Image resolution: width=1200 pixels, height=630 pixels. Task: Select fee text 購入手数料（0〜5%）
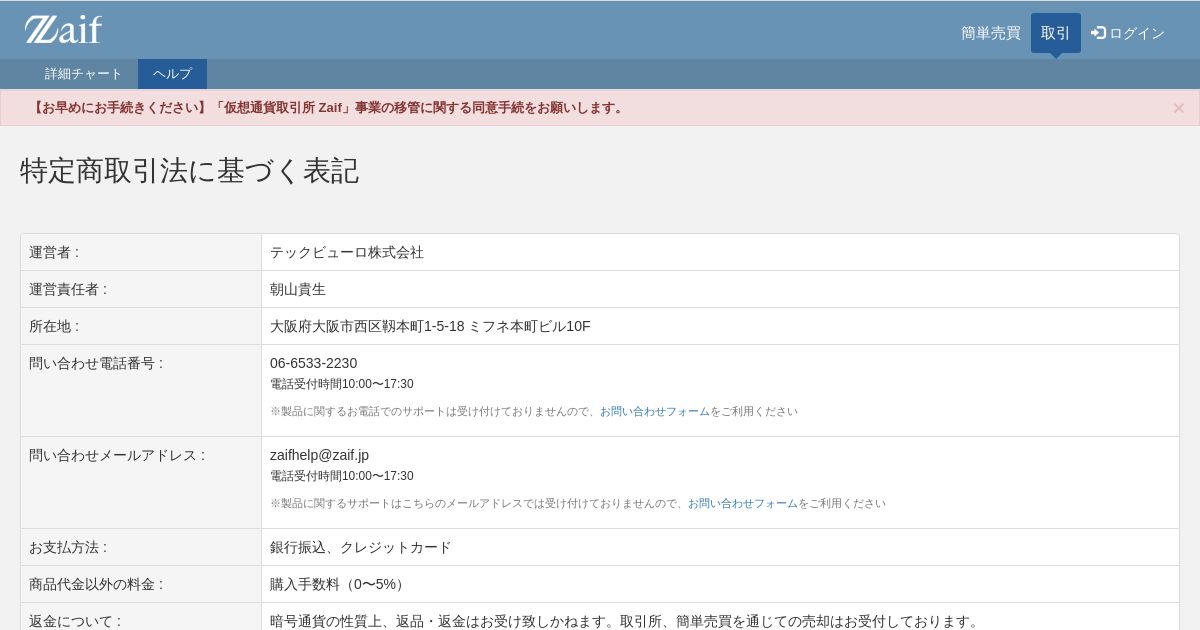339,584
